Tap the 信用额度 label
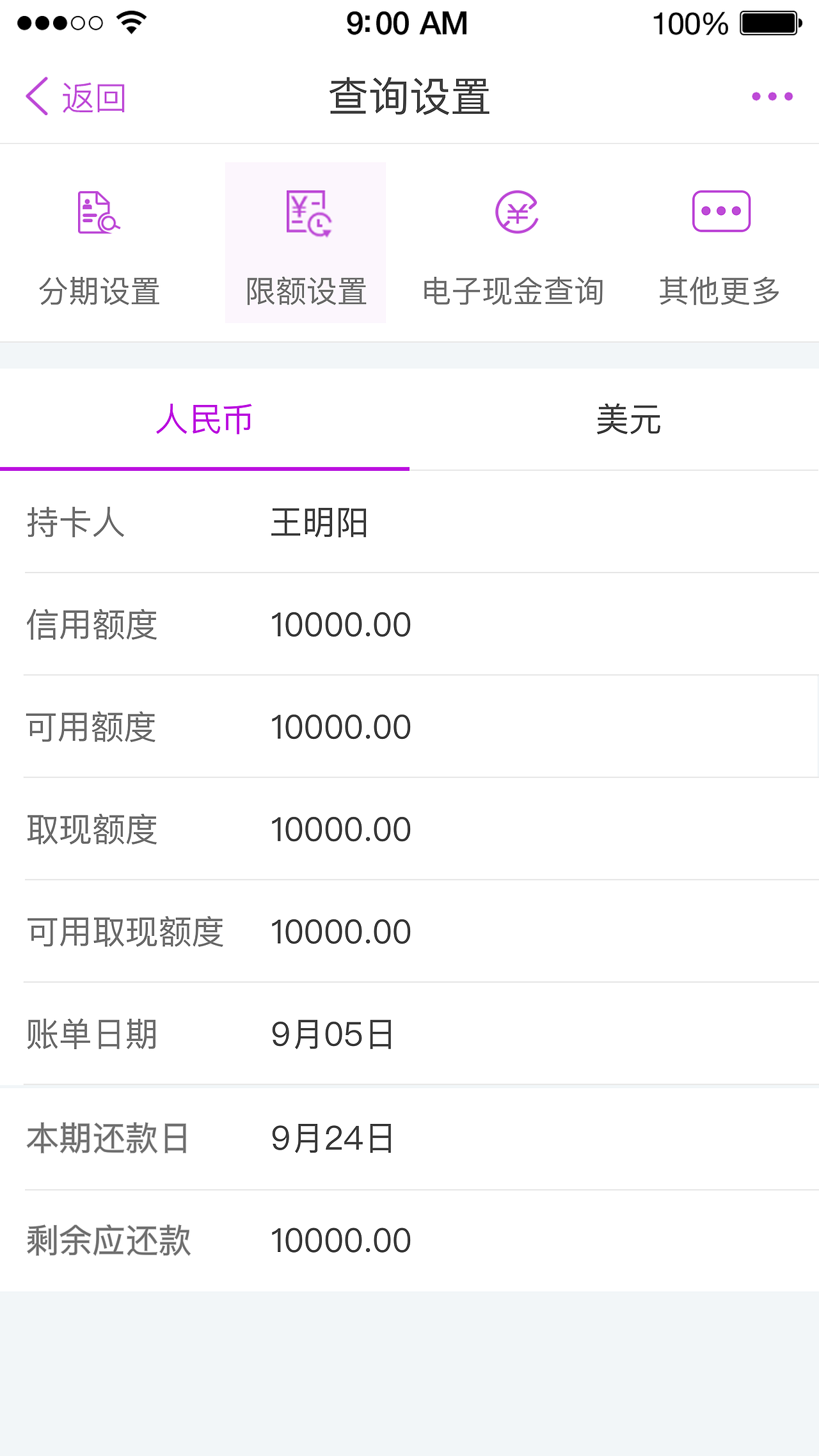The image size is (819, 1456). (91, 625)
